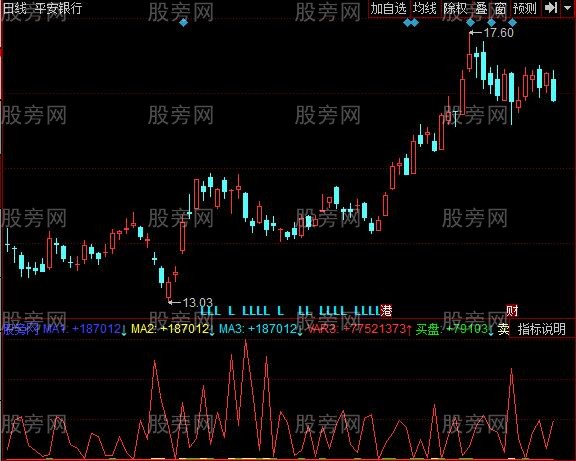Click the rightmost blue diamond info marker
This screenshot has height=461, width=576.
pos(512,23)
